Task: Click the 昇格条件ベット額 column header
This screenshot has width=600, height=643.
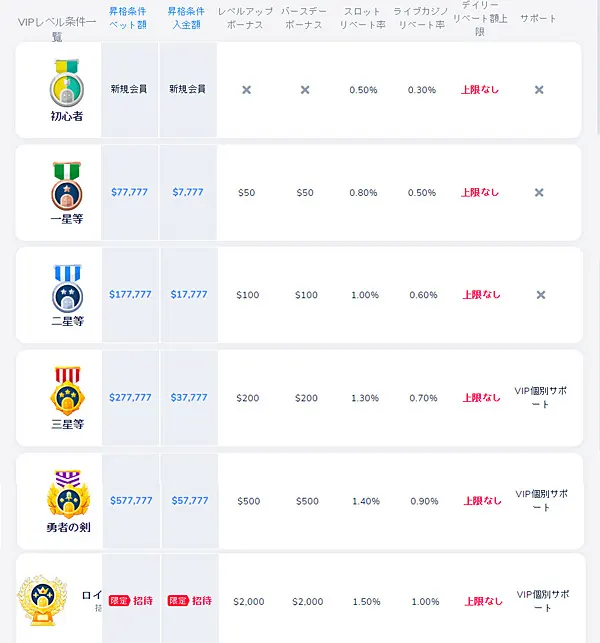Action: point(130,18)
